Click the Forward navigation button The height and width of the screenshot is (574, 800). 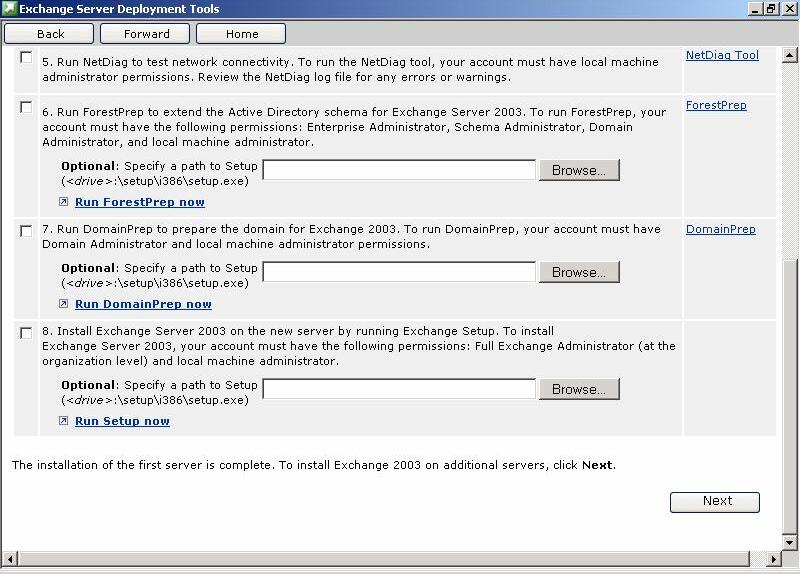click(x=145, y=34)
